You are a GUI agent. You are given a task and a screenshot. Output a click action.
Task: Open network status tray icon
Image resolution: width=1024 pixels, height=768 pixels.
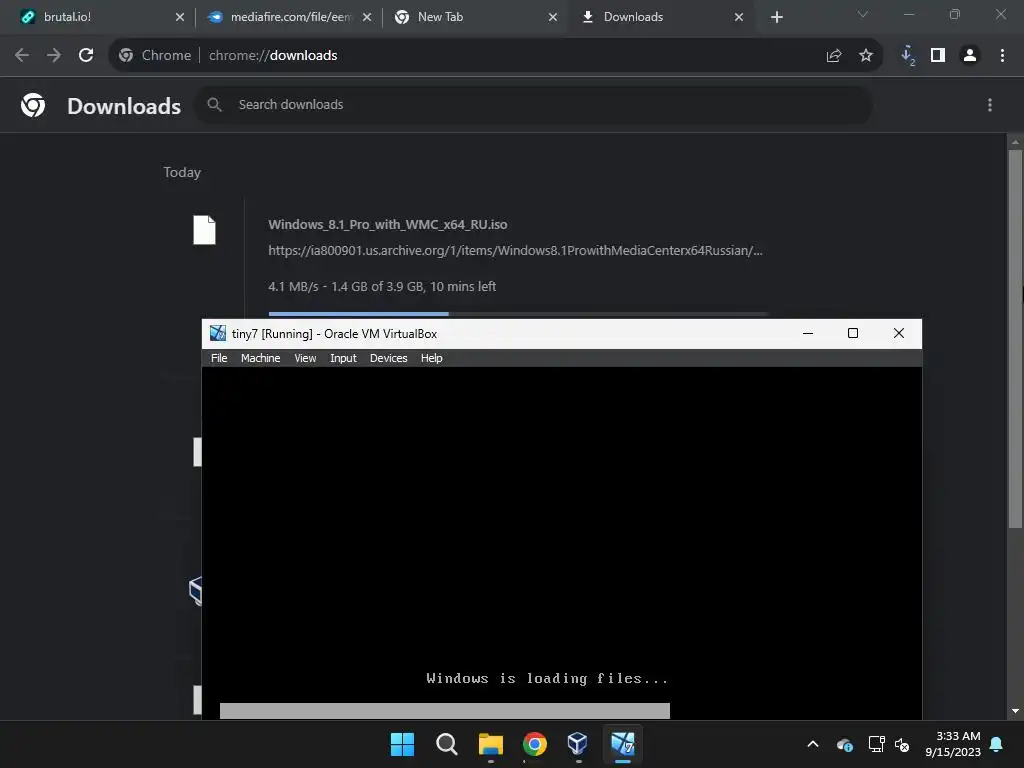876,744
